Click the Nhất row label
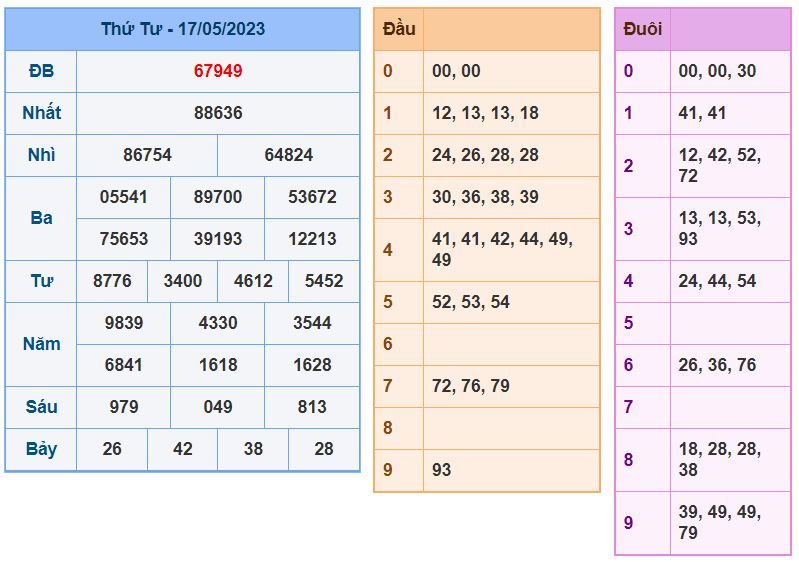The image size is (799, 562). 41,113
